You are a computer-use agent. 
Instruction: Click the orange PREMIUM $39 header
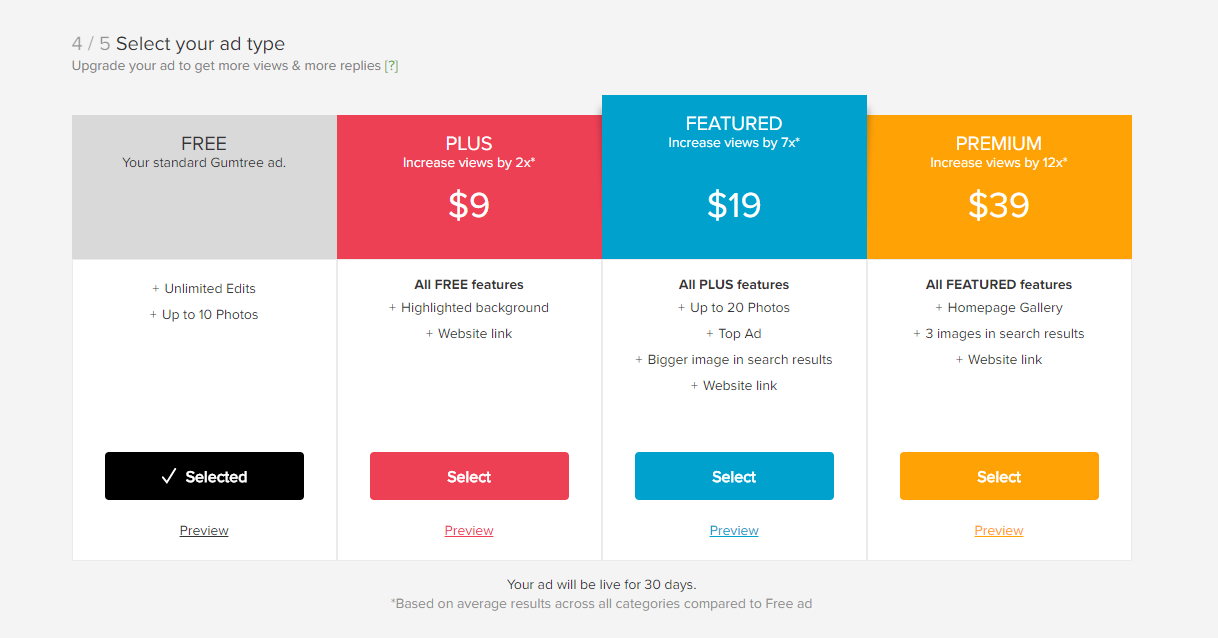(999, 187)
